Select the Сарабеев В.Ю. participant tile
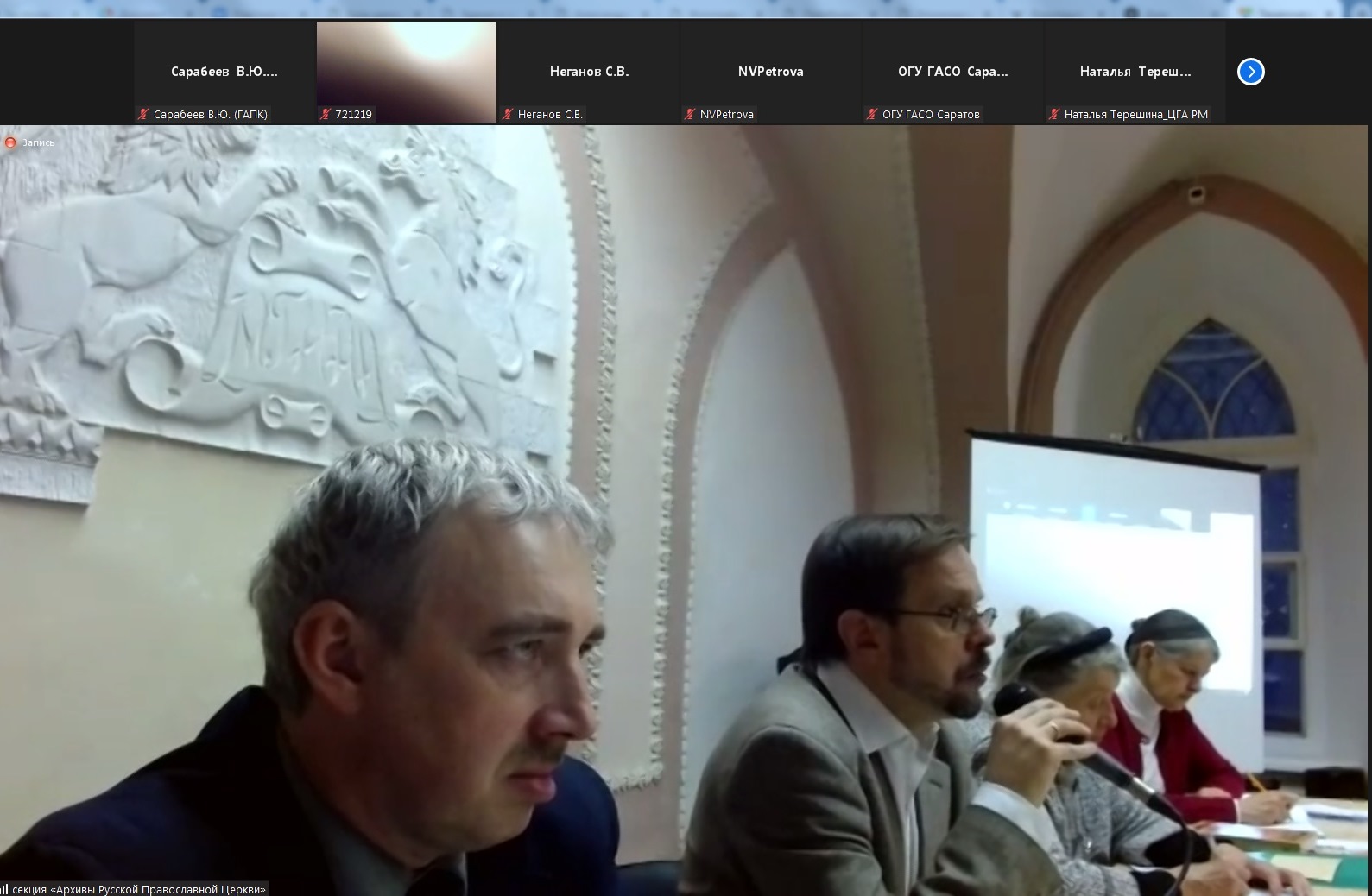1372x896 pixels. pos(224,72)
